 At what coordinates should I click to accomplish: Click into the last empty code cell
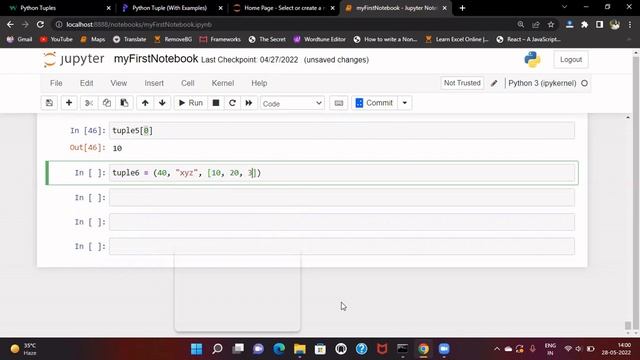pos(342,247)
